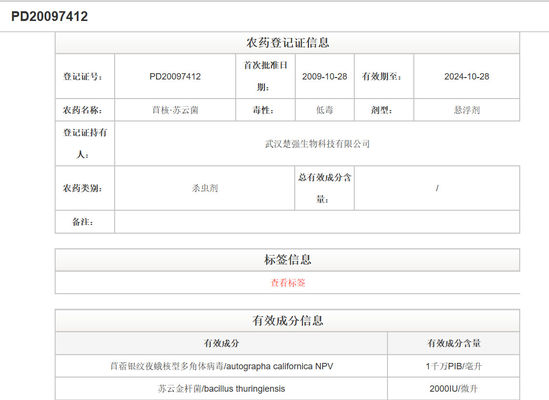Select the holder 武汉楚强生物科技有限公司
Image resolution: width=549 pixels, height=400 pixels.
pos(317,144)
